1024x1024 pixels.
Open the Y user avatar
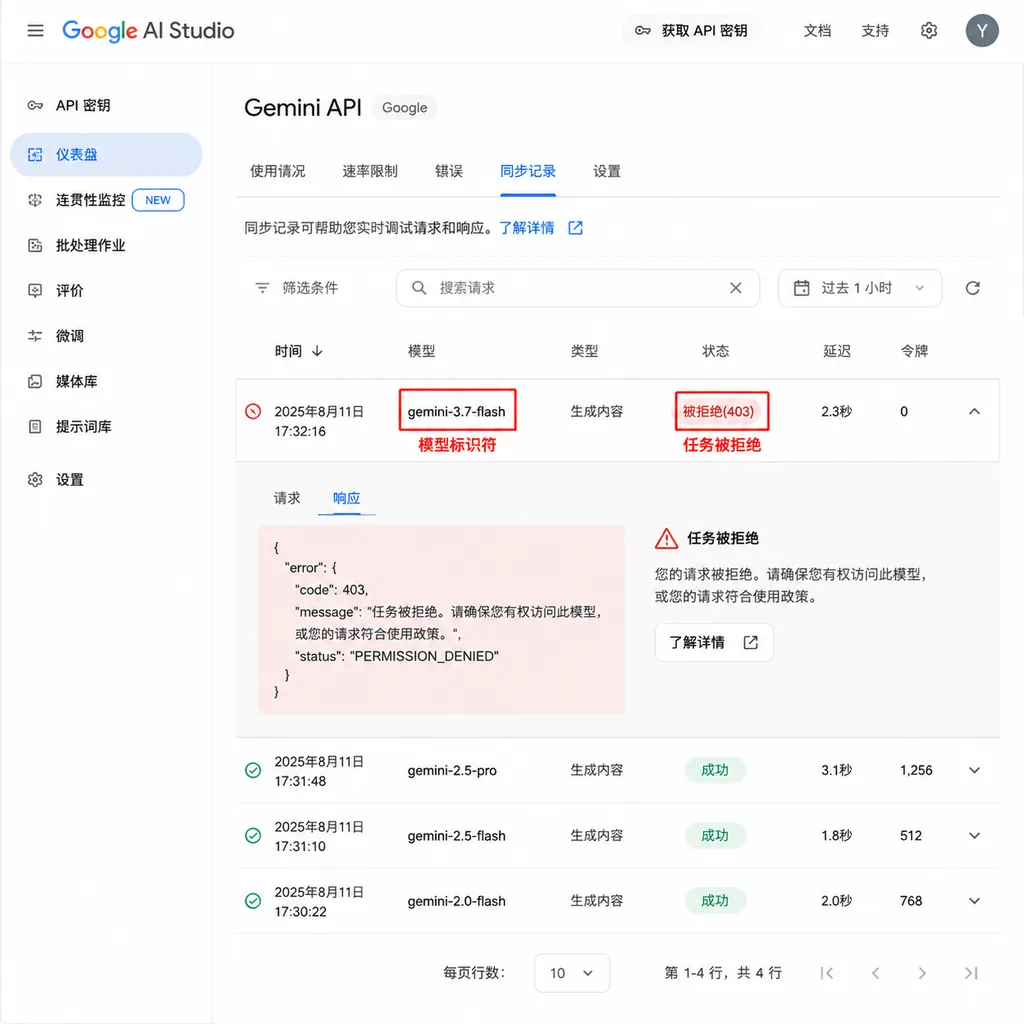[x=982, y=31]
